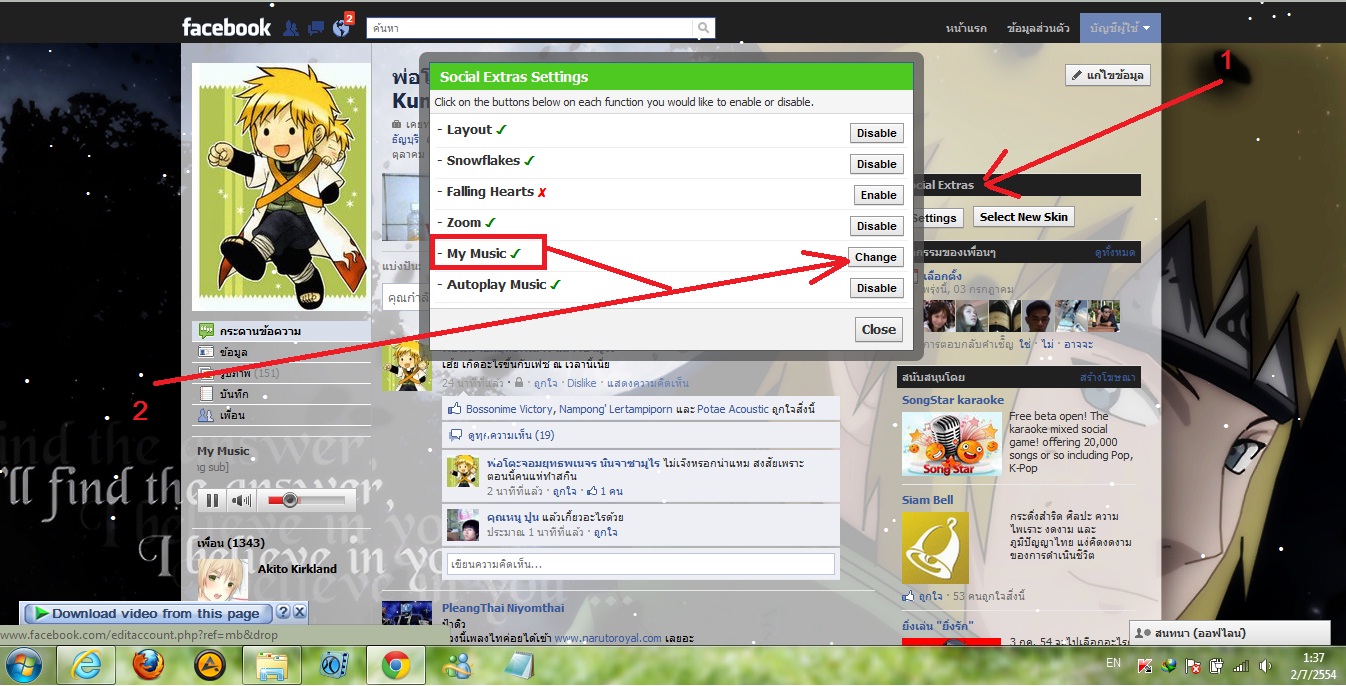Click edit profile button แก้ไขข้อมูล
This screenshot has width=1346, height=686.
coord(1109,75)
